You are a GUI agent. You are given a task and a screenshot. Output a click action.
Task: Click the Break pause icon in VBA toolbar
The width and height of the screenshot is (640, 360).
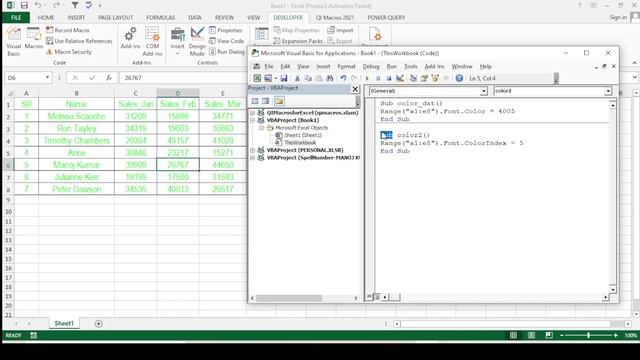tap(378, 78)
